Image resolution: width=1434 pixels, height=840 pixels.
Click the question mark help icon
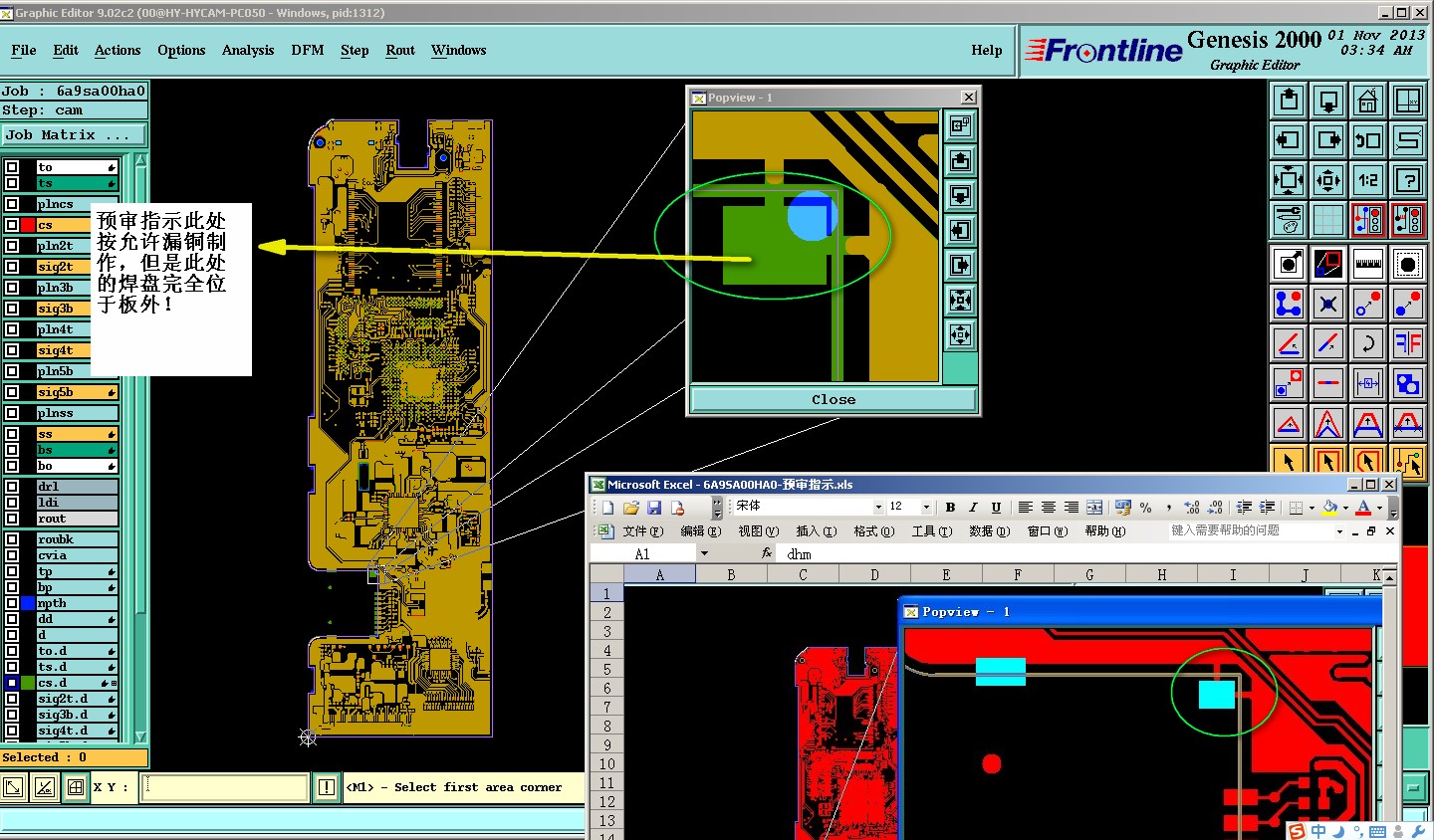point(1408,180)
